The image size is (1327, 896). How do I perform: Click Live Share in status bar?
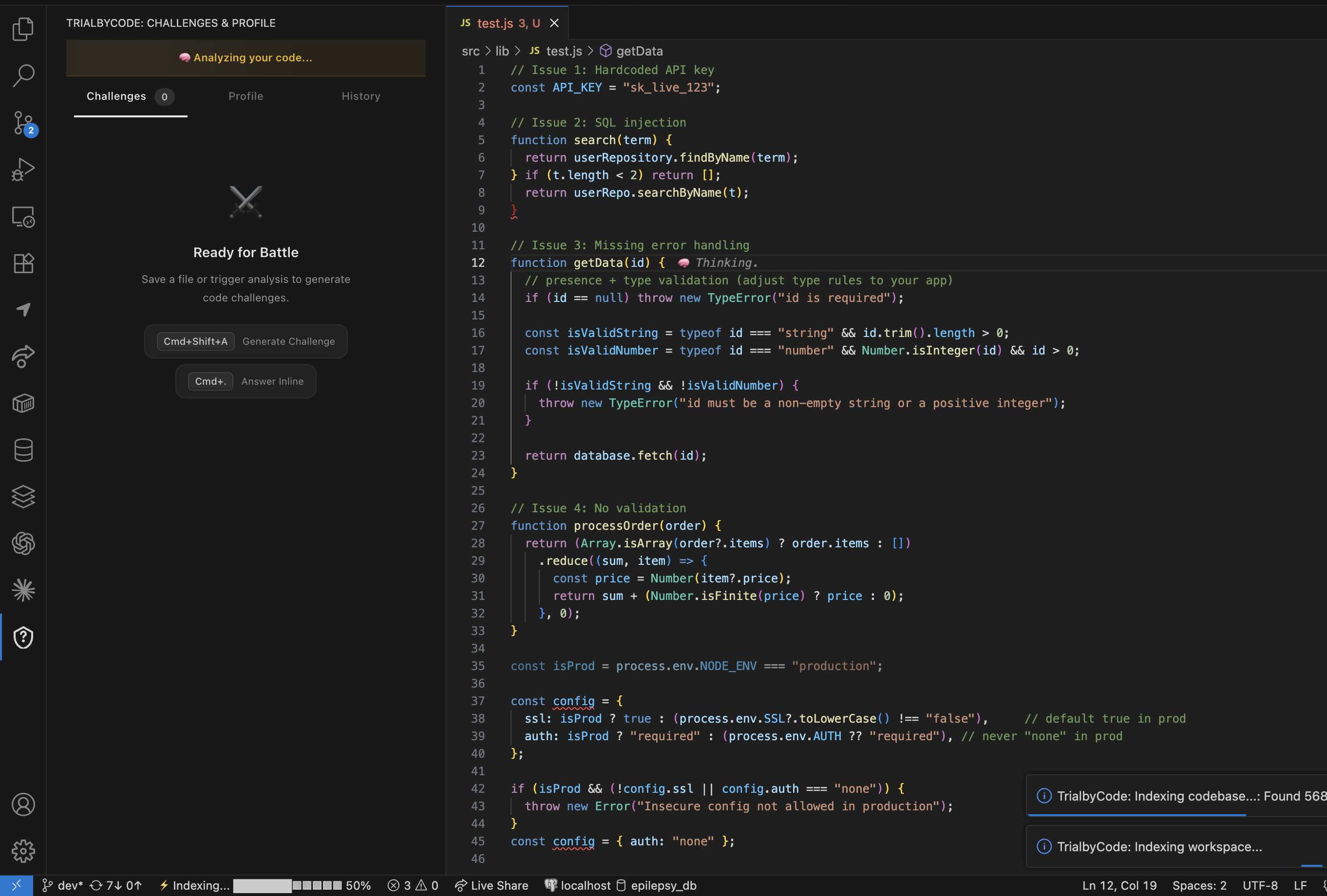coord(492,885)
